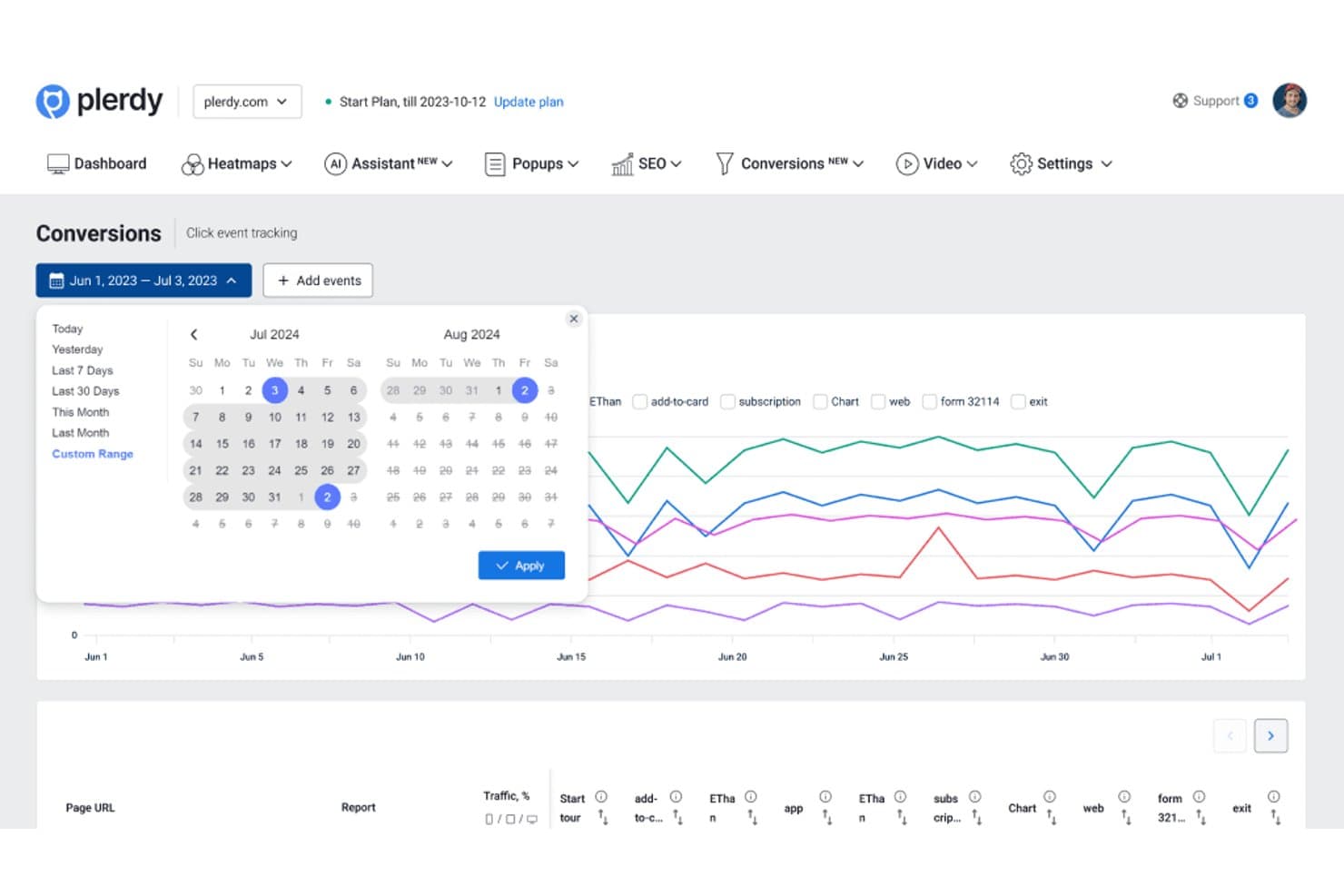Select the This Month preset
Viewport: 1344px width, 896px height.
pos(80,412)
